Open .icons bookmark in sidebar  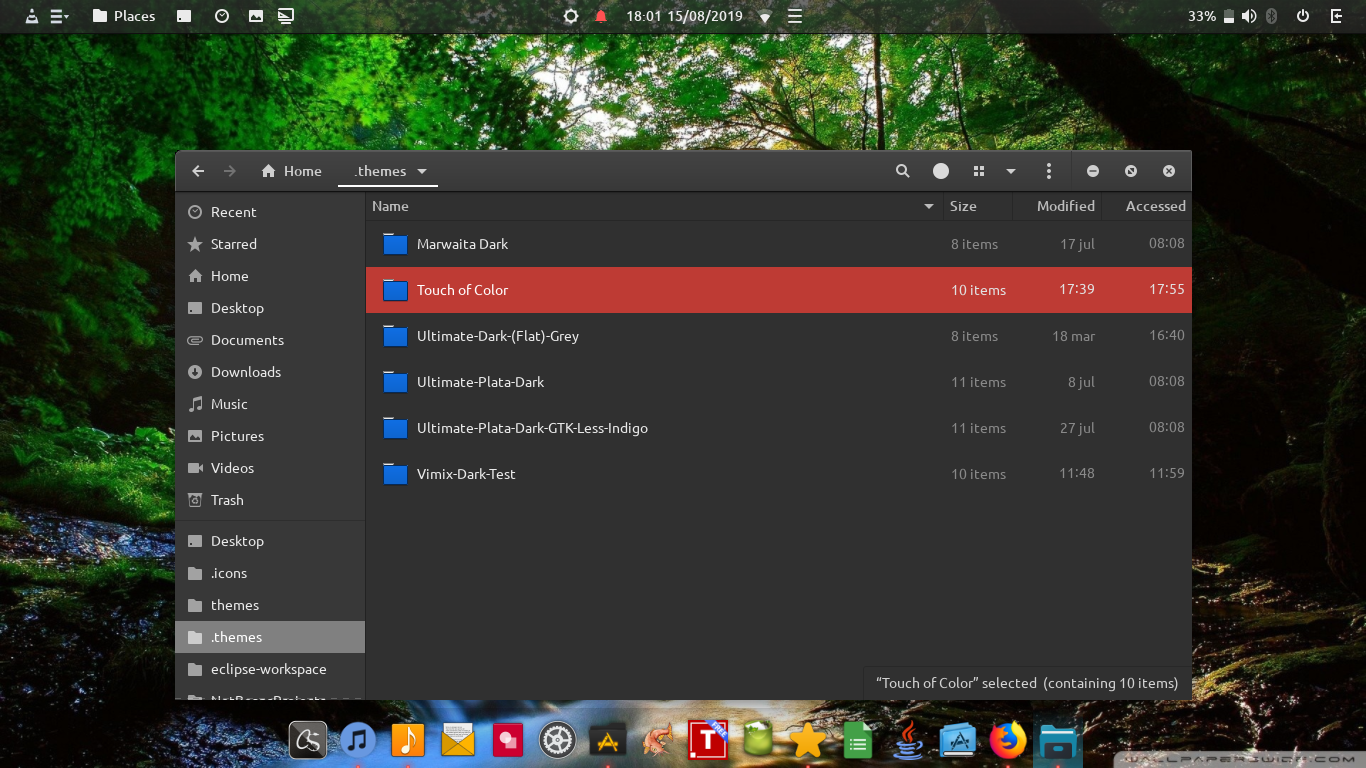[270, 573]
